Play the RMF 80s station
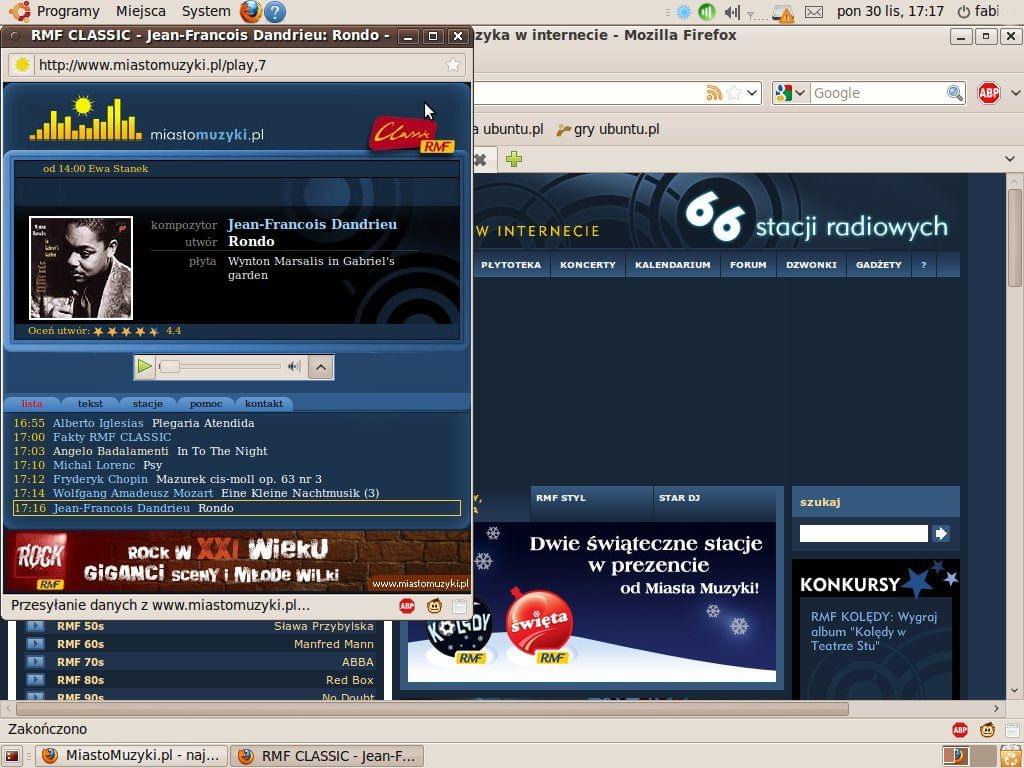This screenshot has height=768, width=1024. pyautogui.click(x=35, y=680)
